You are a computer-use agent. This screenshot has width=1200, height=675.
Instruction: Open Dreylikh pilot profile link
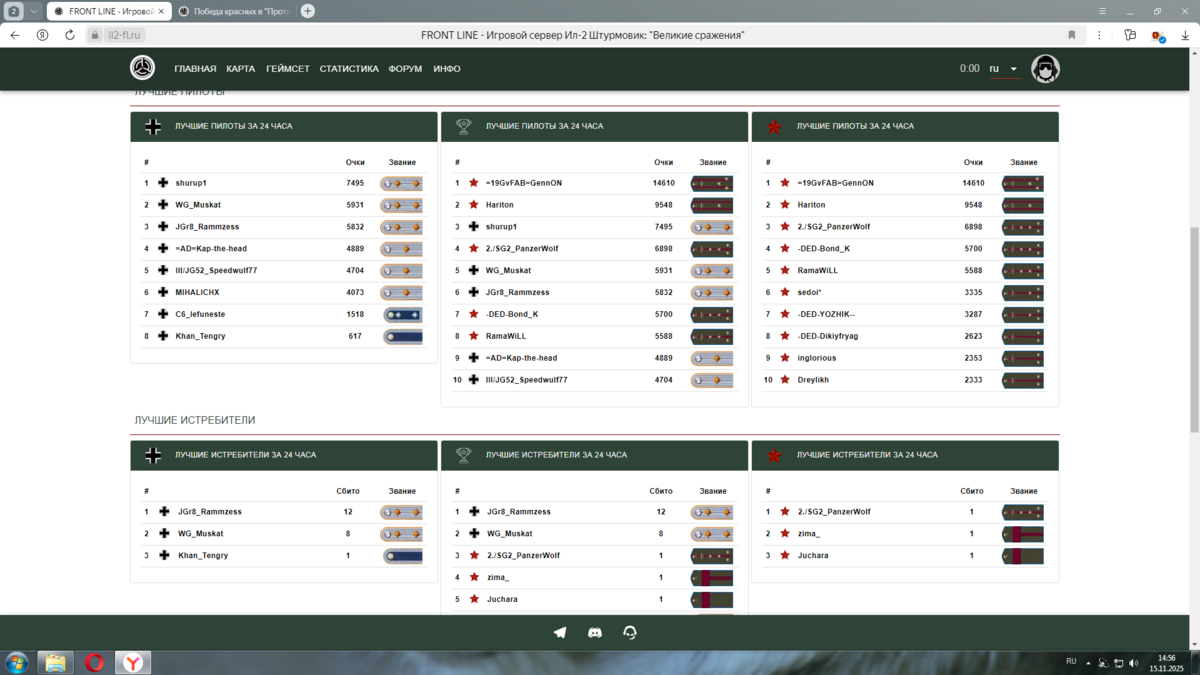(813, 380)
